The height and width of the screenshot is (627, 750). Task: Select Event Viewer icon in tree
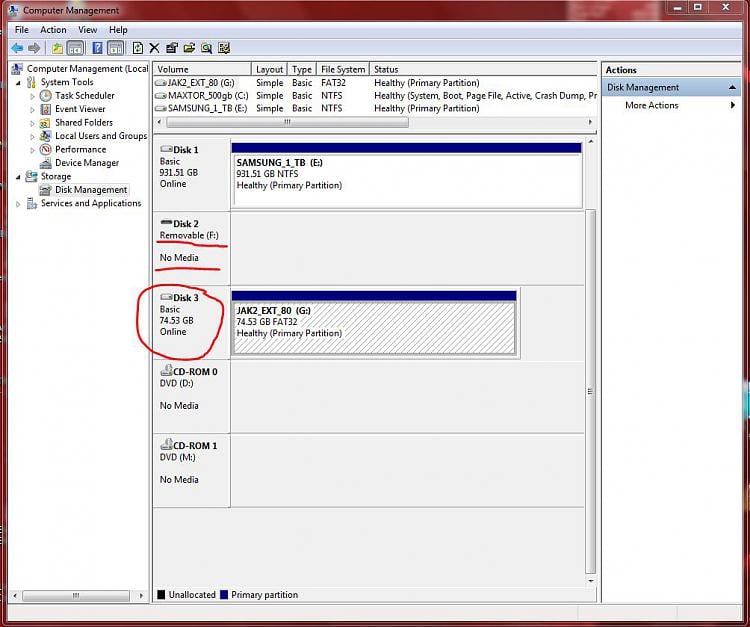[45, 109]
